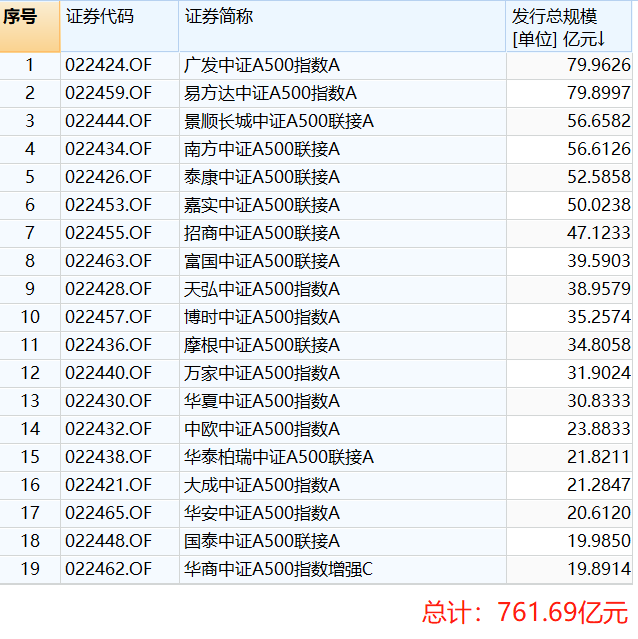Select value 30.8333

click(x=569, y=401)
